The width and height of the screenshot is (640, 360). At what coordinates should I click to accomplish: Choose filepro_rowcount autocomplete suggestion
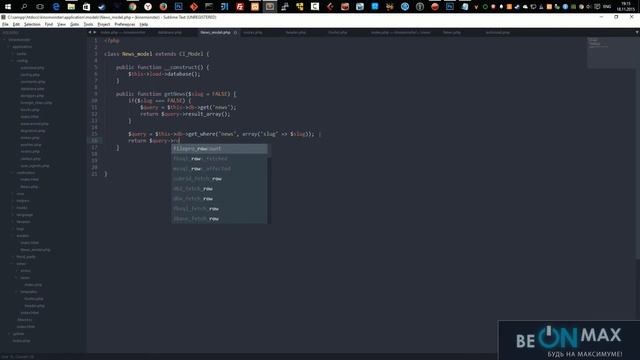219,149
